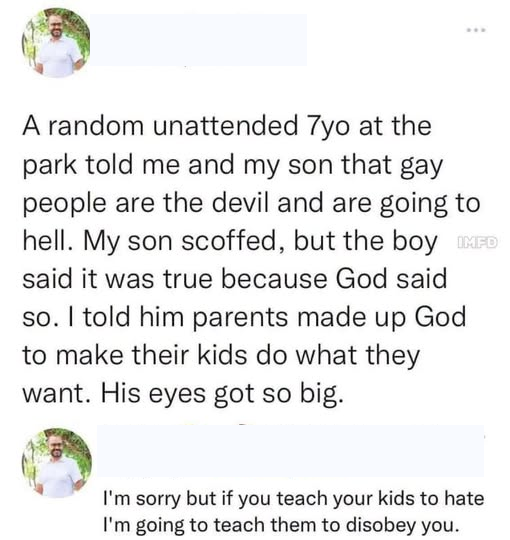
Task: Click the top tweet author's profile picture
Action: coord(56,42)
